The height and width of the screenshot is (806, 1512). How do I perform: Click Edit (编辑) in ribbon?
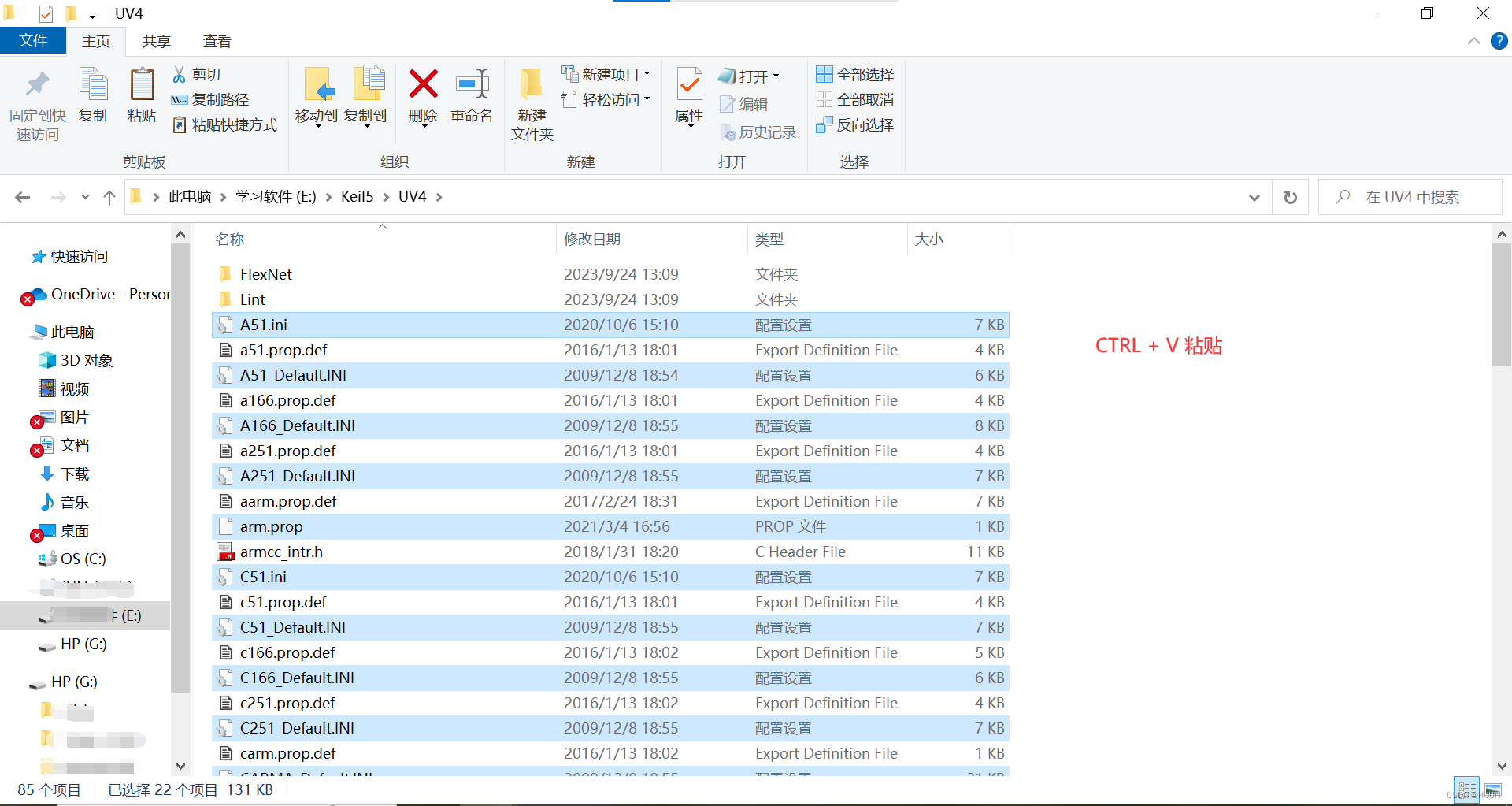[x=744, y=104]
